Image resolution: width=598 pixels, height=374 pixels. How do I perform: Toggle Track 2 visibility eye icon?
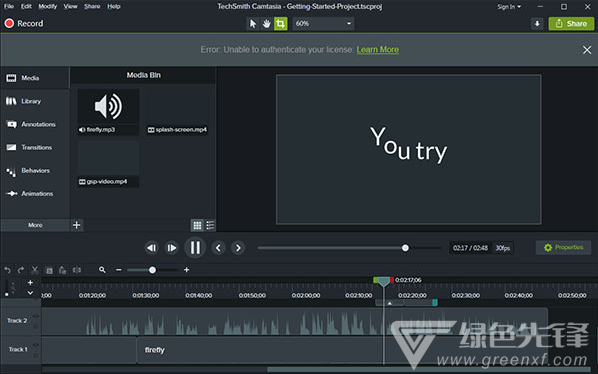point(35,316)
